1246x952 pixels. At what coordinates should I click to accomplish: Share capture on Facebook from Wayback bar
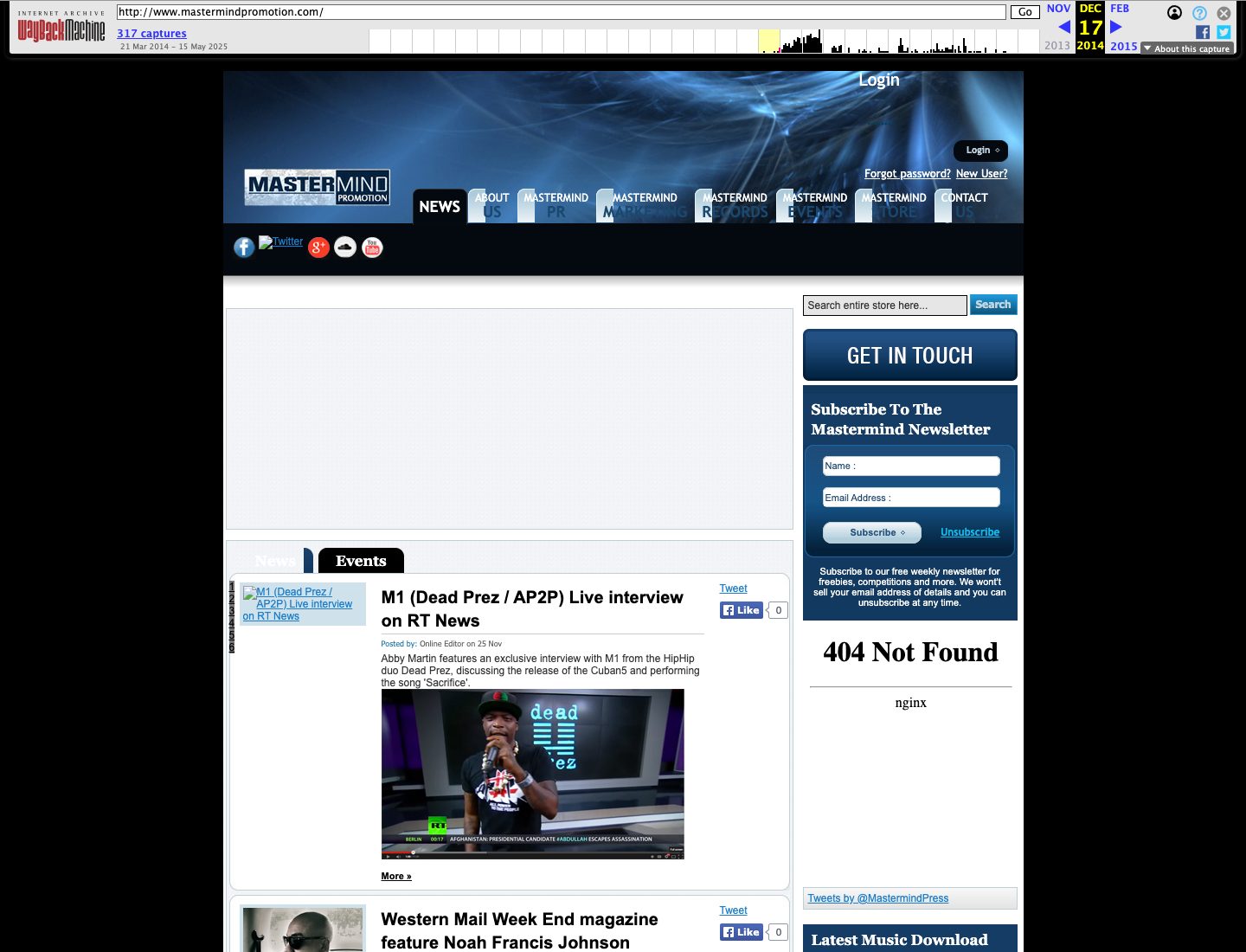pos(1203,32)
